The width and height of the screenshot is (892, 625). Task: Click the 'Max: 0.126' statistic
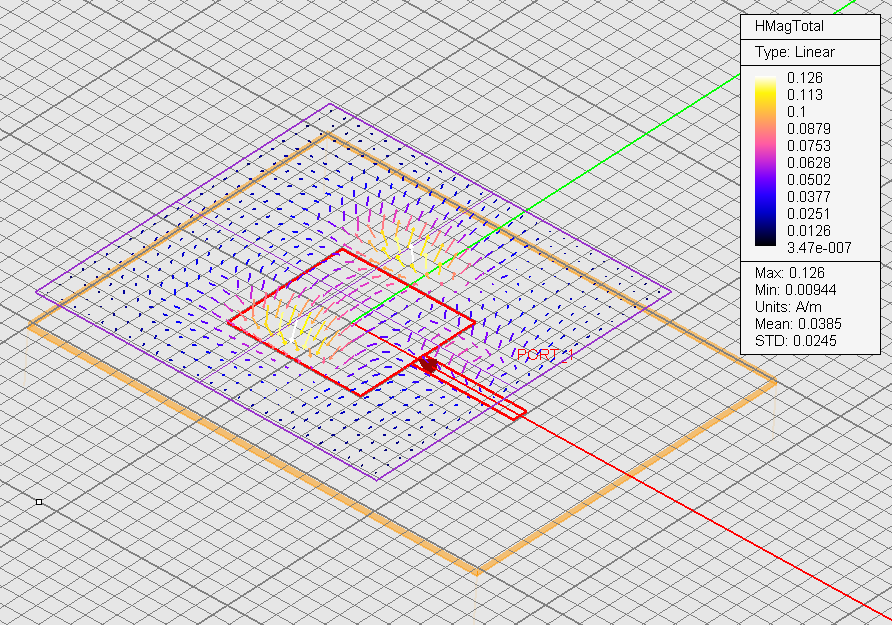pos(789,273)
